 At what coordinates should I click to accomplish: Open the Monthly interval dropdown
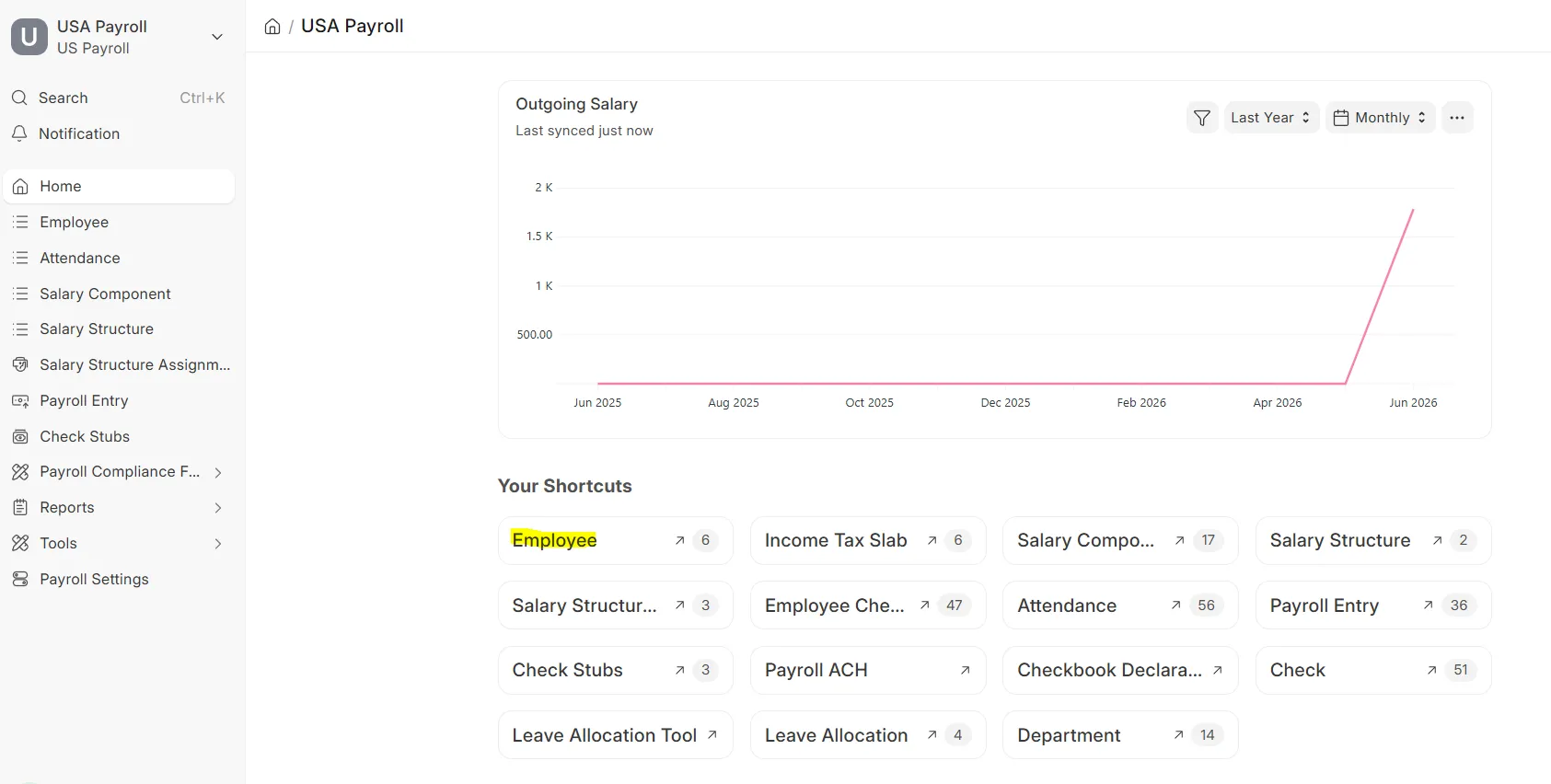point(1380,118)
